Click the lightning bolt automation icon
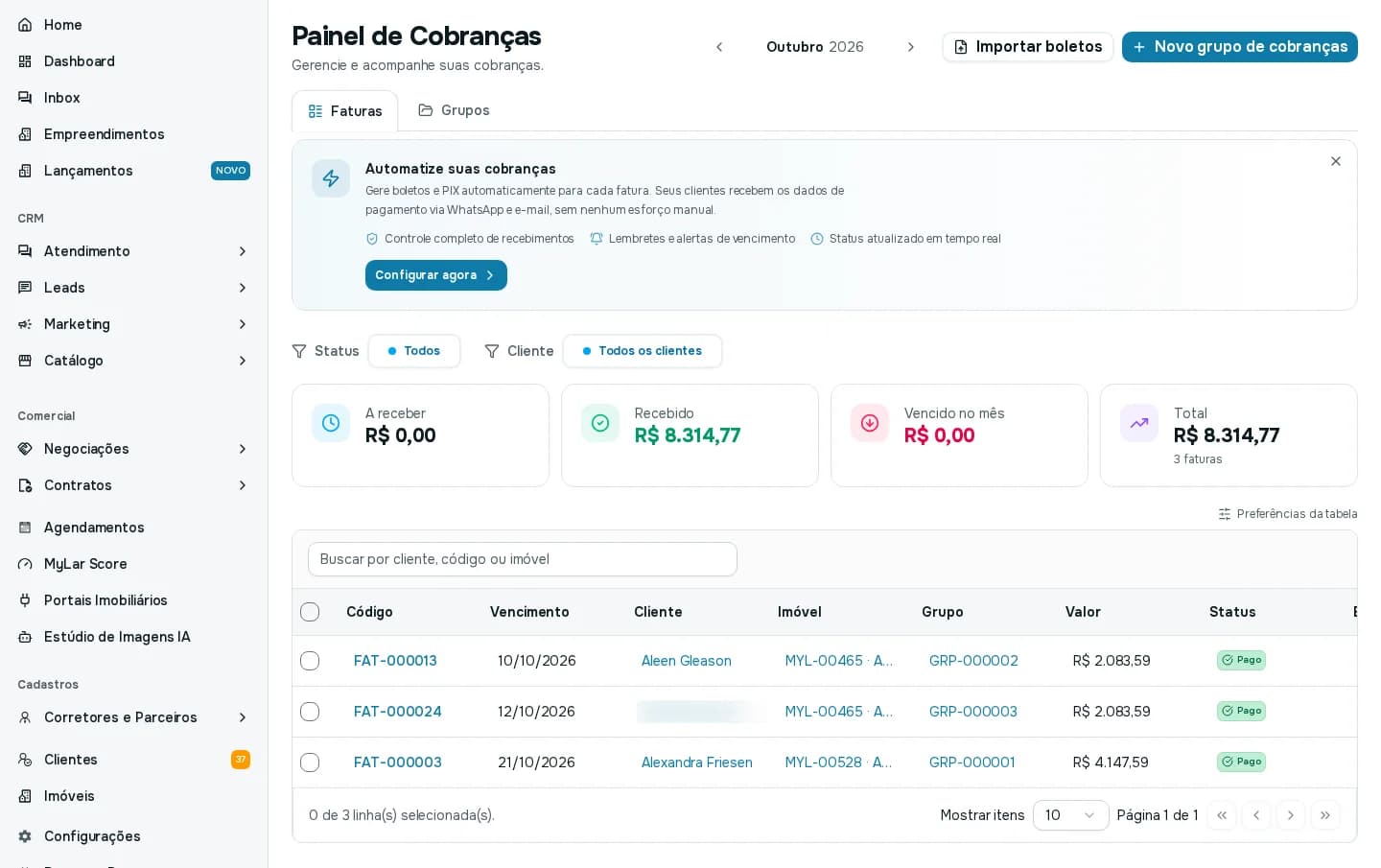This screenshot has height=868, width=1381. click(x=331, y=178)
